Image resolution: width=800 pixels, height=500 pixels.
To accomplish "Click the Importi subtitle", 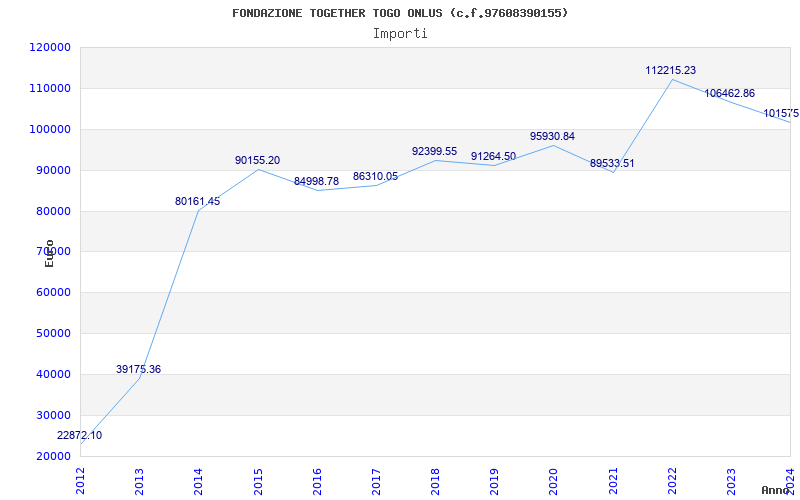I will 400,34.
